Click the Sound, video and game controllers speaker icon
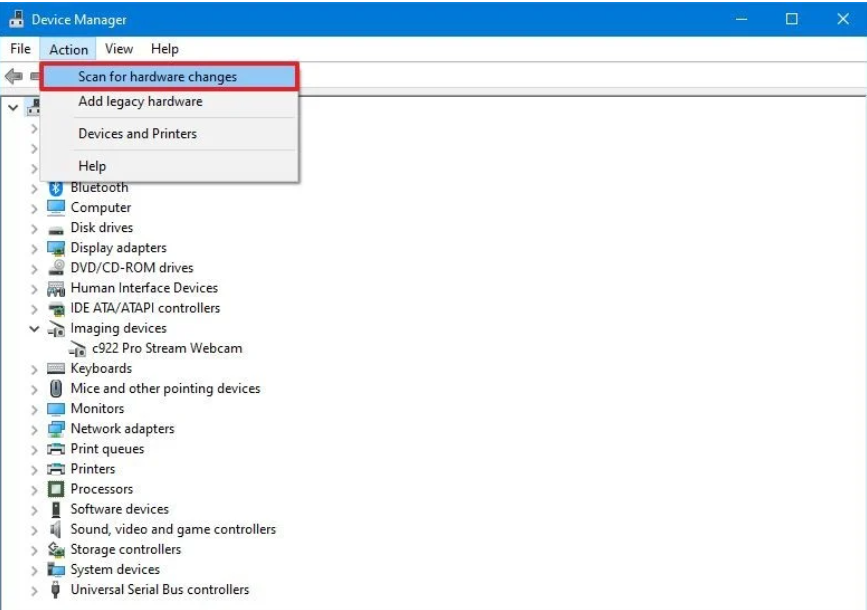The height and width of the screenshot is (610, 867). pyautogui.click(x=56, y=530)
